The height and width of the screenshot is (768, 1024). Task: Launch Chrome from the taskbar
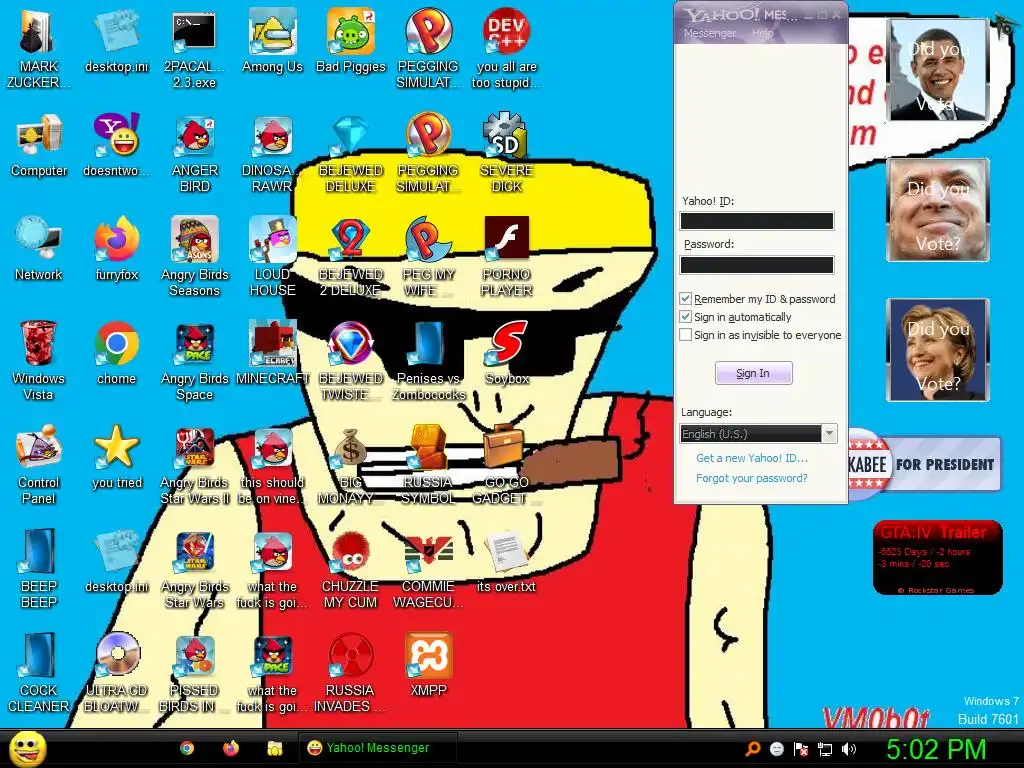pos(187,748)
